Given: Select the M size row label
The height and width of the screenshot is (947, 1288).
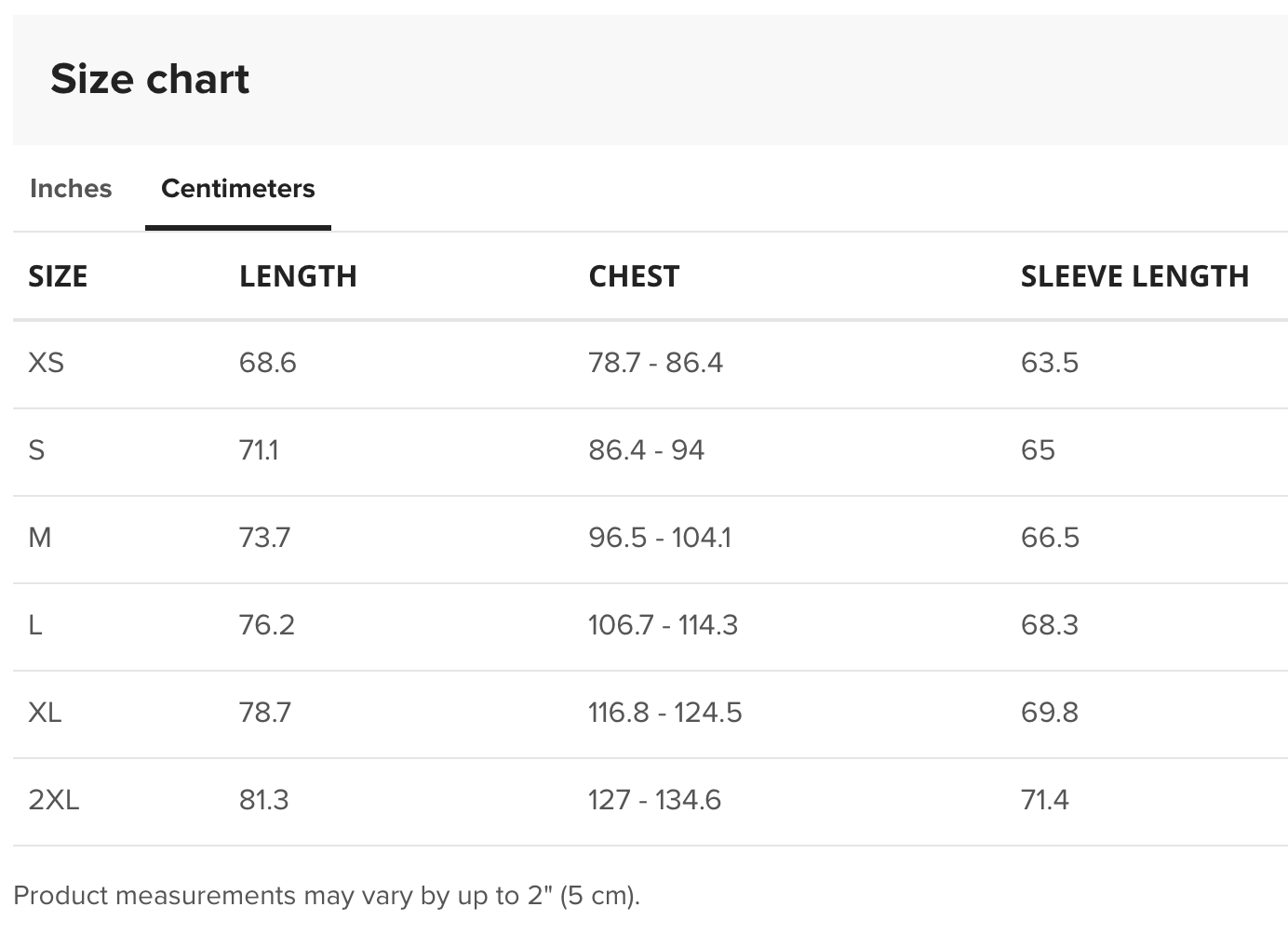Looking at the screenshot, I should 40,538.
